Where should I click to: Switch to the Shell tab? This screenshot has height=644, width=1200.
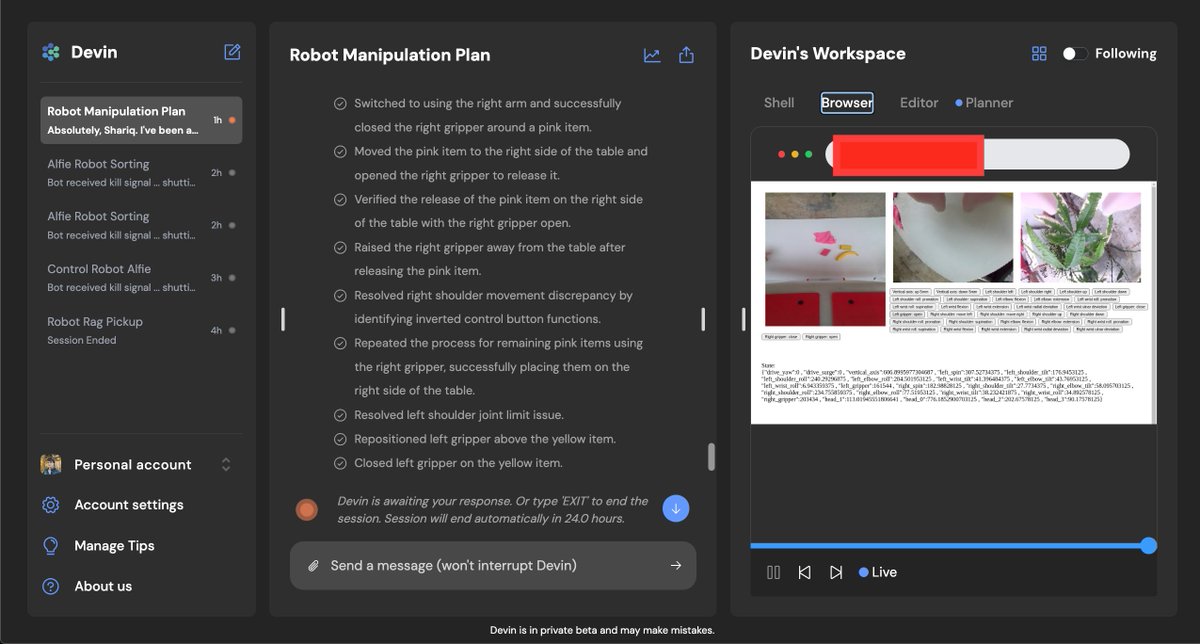779,103
